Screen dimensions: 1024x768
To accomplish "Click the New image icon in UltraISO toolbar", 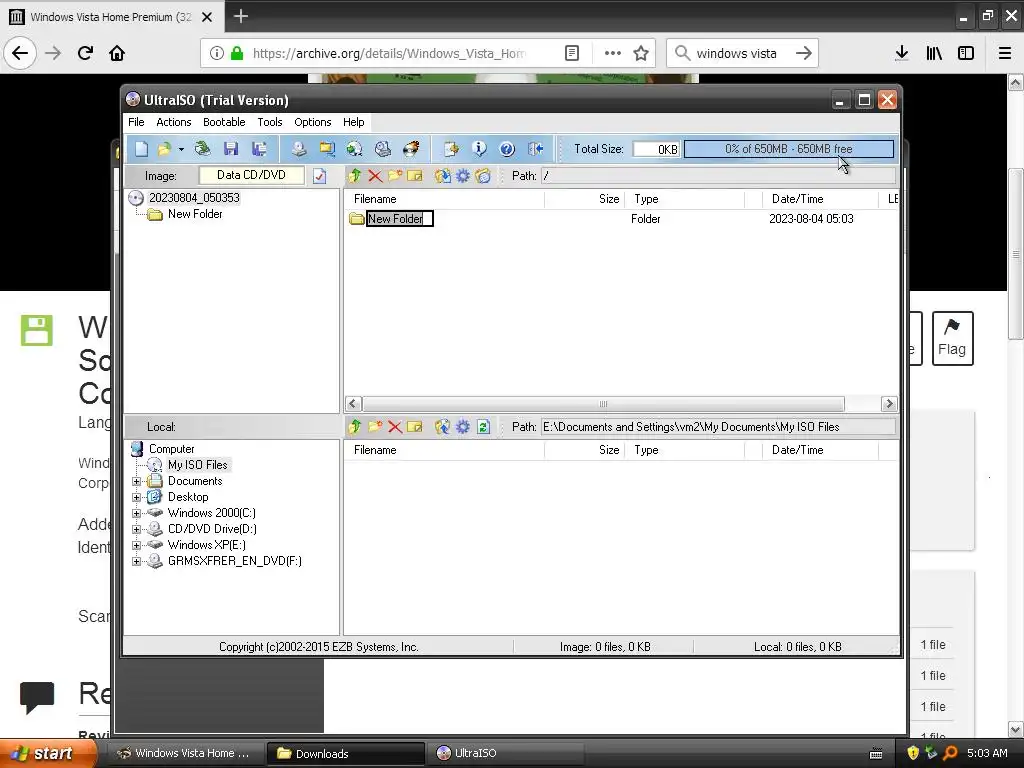I will click(x=141, y=149).
